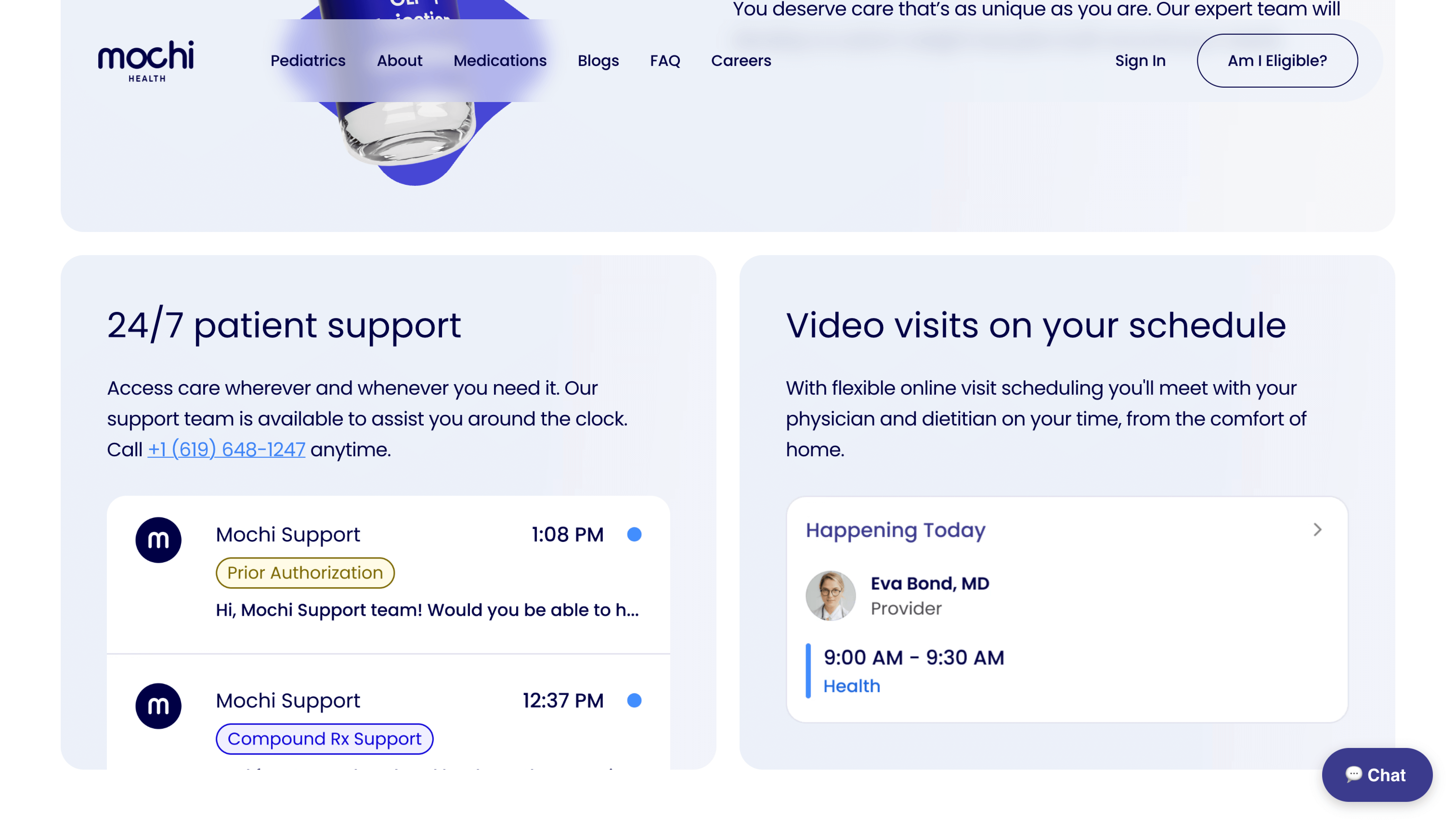Viewport: 1456px width, 824px height.
Task: Click Eva Bond's provider photo
Action: 830,595
